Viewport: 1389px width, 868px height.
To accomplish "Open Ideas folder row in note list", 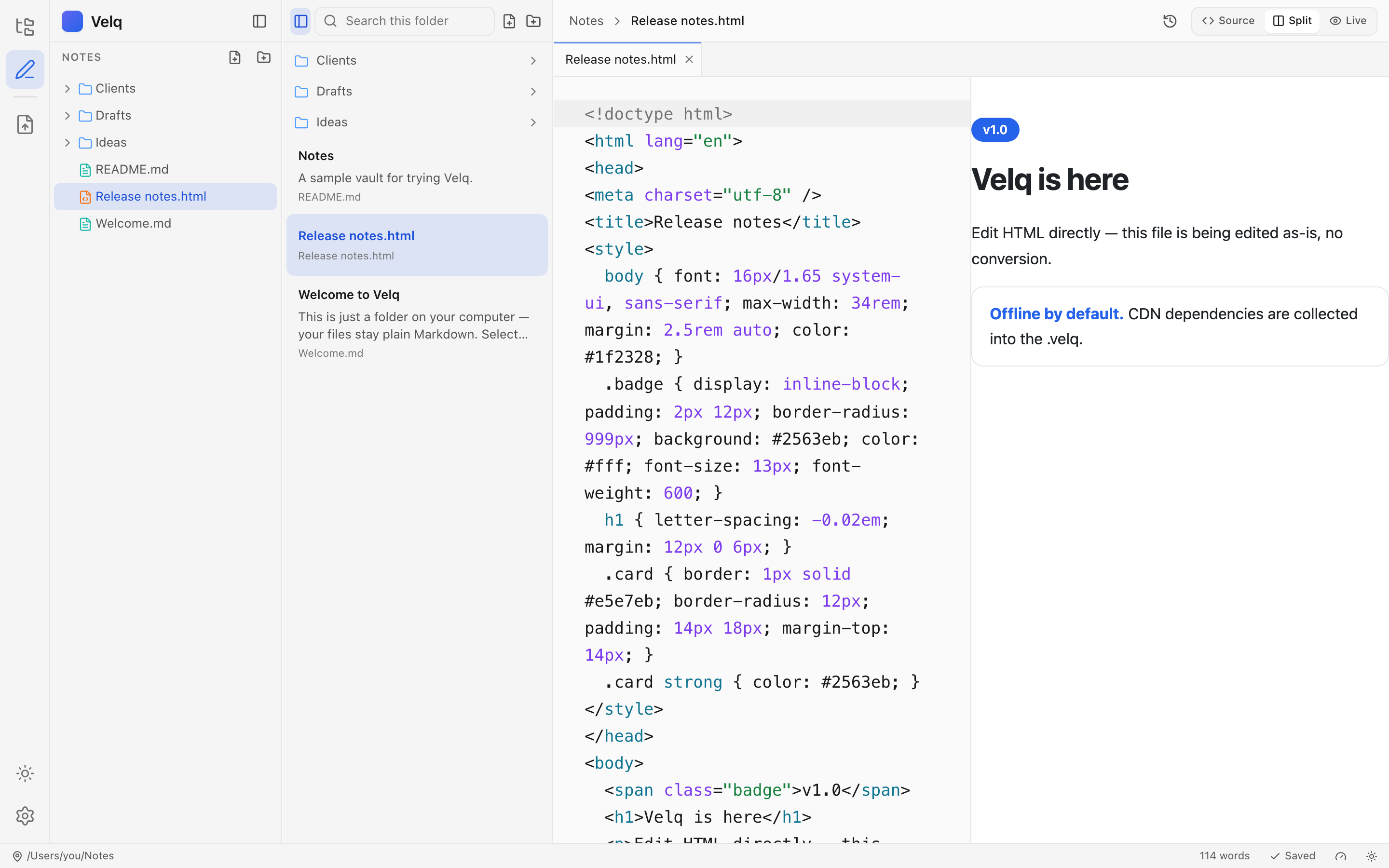I will coord(417,122).
